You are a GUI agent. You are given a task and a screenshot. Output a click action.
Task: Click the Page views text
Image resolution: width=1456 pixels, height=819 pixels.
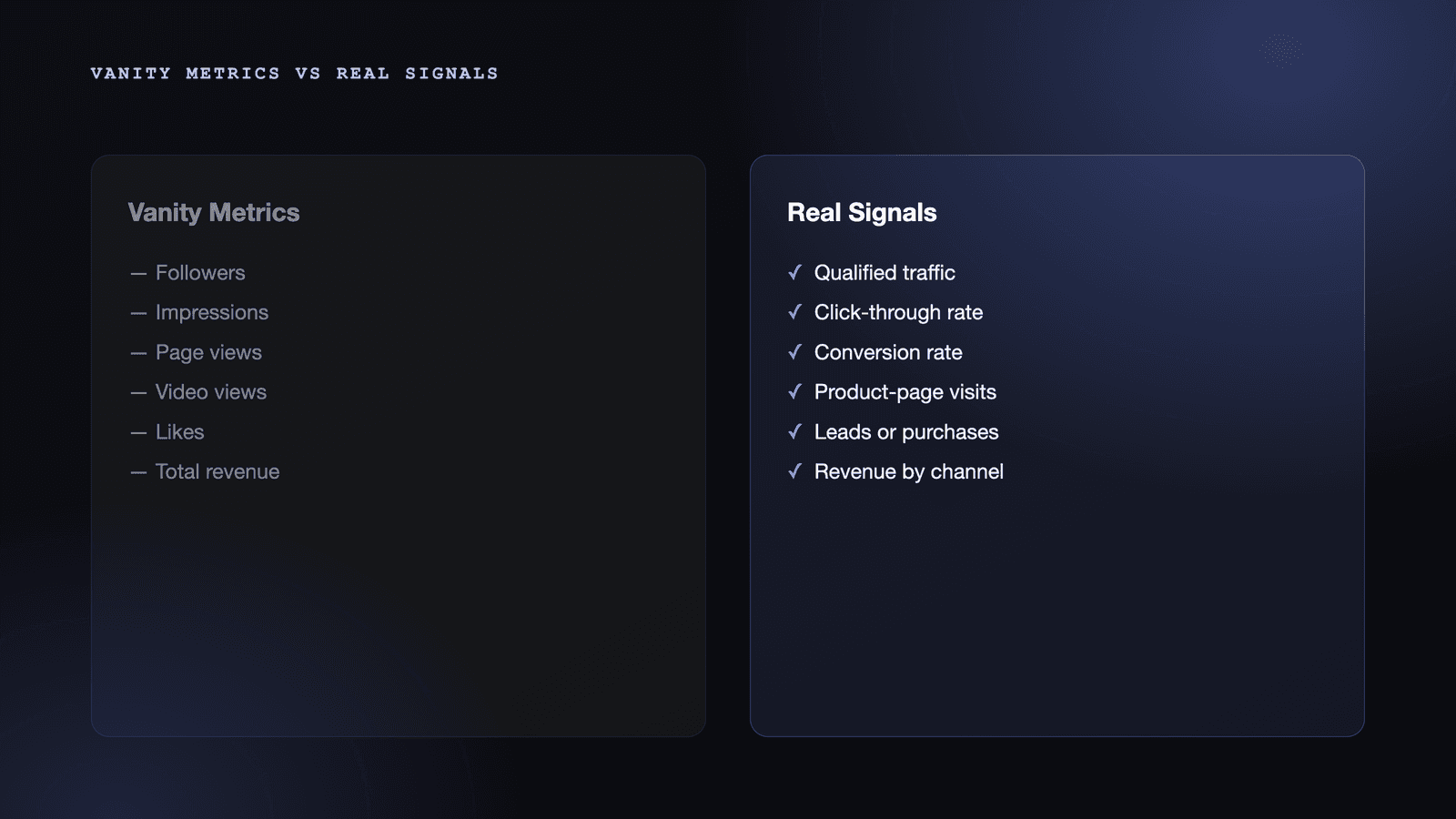208,352
